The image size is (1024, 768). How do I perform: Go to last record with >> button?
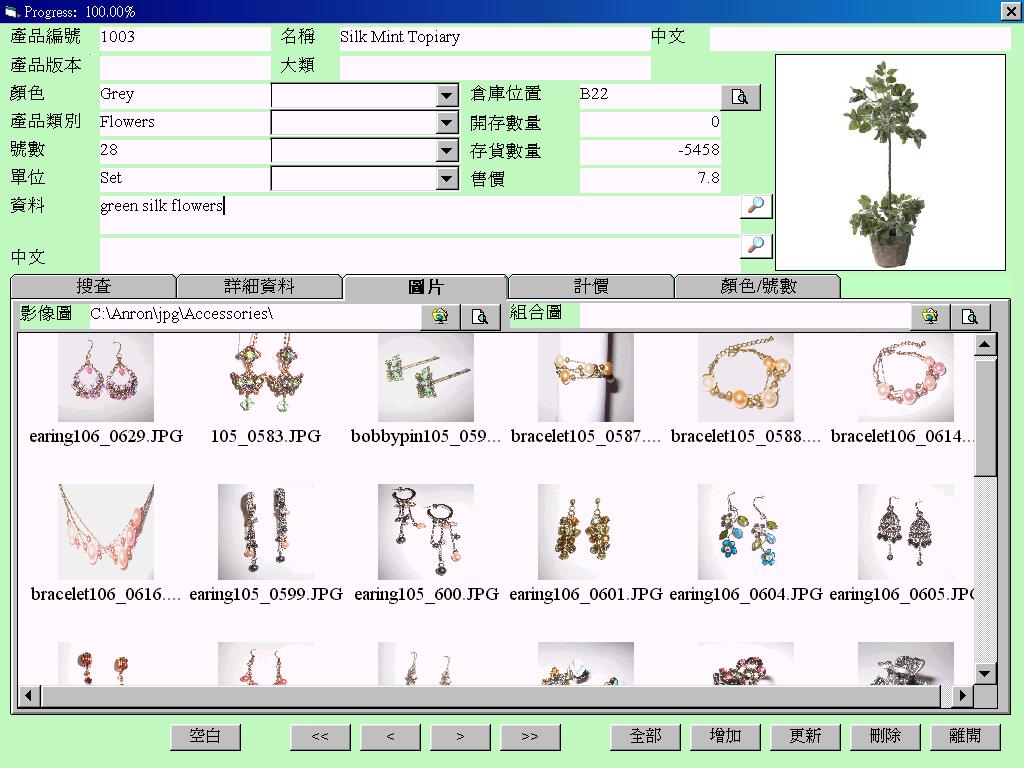(530, 736)
